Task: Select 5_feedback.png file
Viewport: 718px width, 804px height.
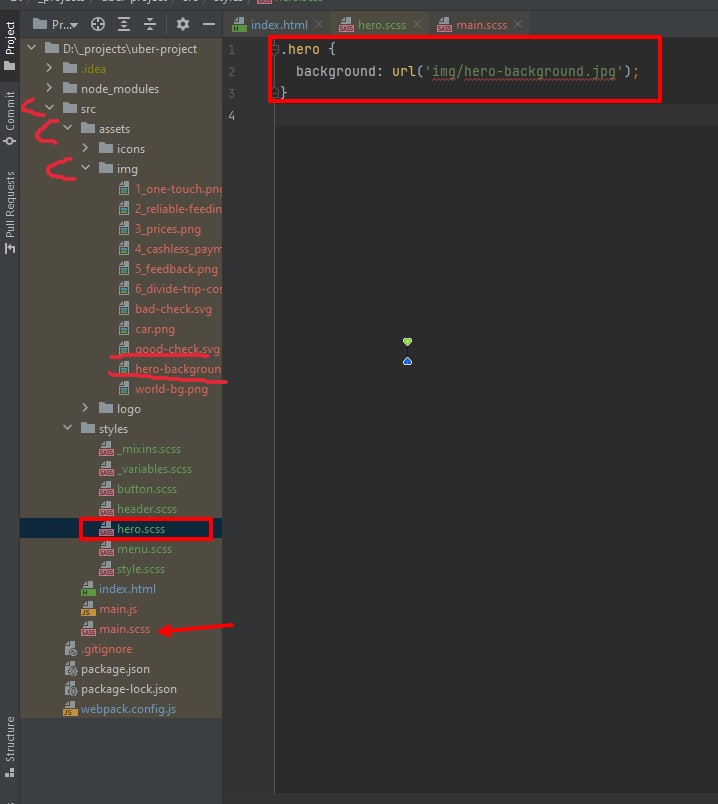Action: coord(168,269)
